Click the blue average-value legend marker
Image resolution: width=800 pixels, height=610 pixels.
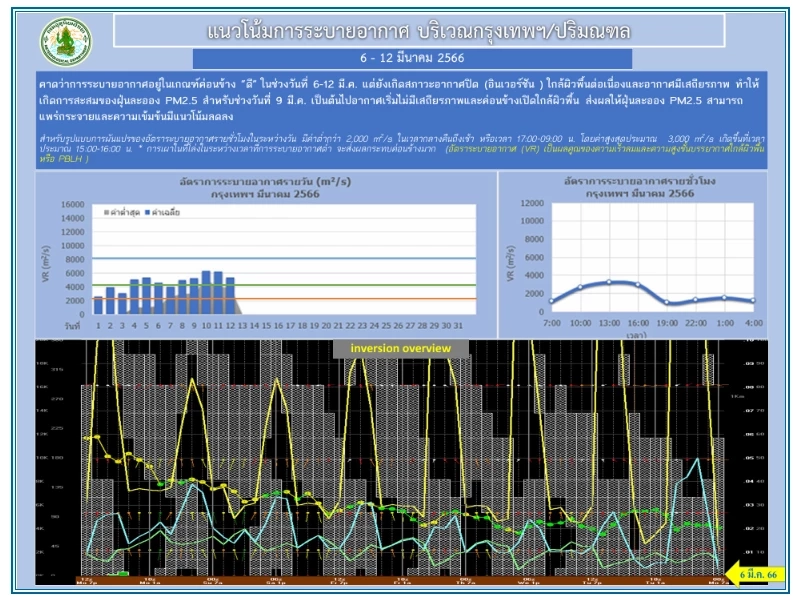150,212
